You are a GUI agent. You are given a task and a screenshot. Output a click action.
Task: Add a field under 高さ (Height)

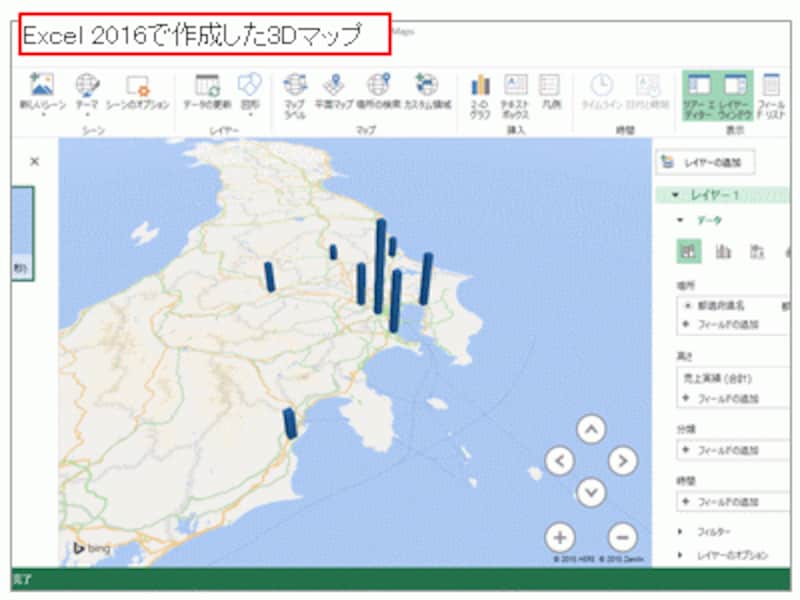(x=727, y=398)
